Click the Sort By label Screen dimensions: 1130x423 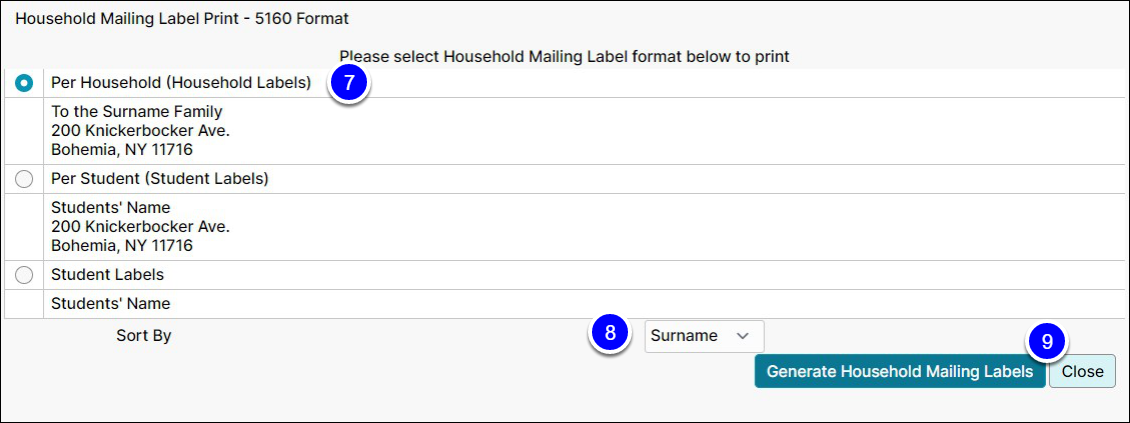tap(144, 336)
